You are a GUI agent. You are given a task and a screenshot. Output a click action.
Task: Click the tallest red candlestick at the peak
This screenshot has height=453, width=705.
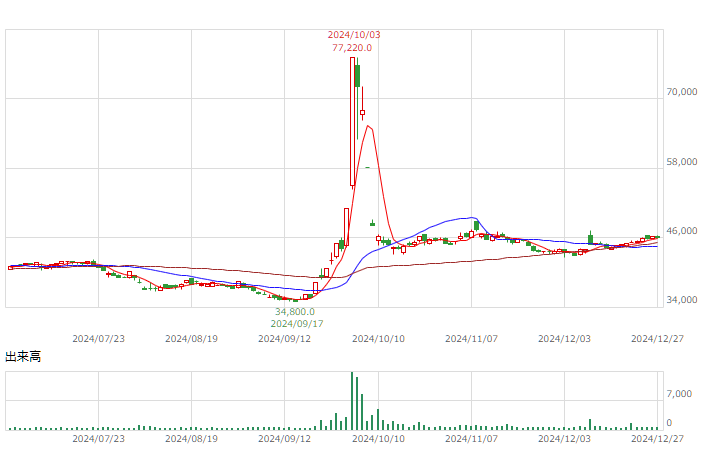click(352, 121)
